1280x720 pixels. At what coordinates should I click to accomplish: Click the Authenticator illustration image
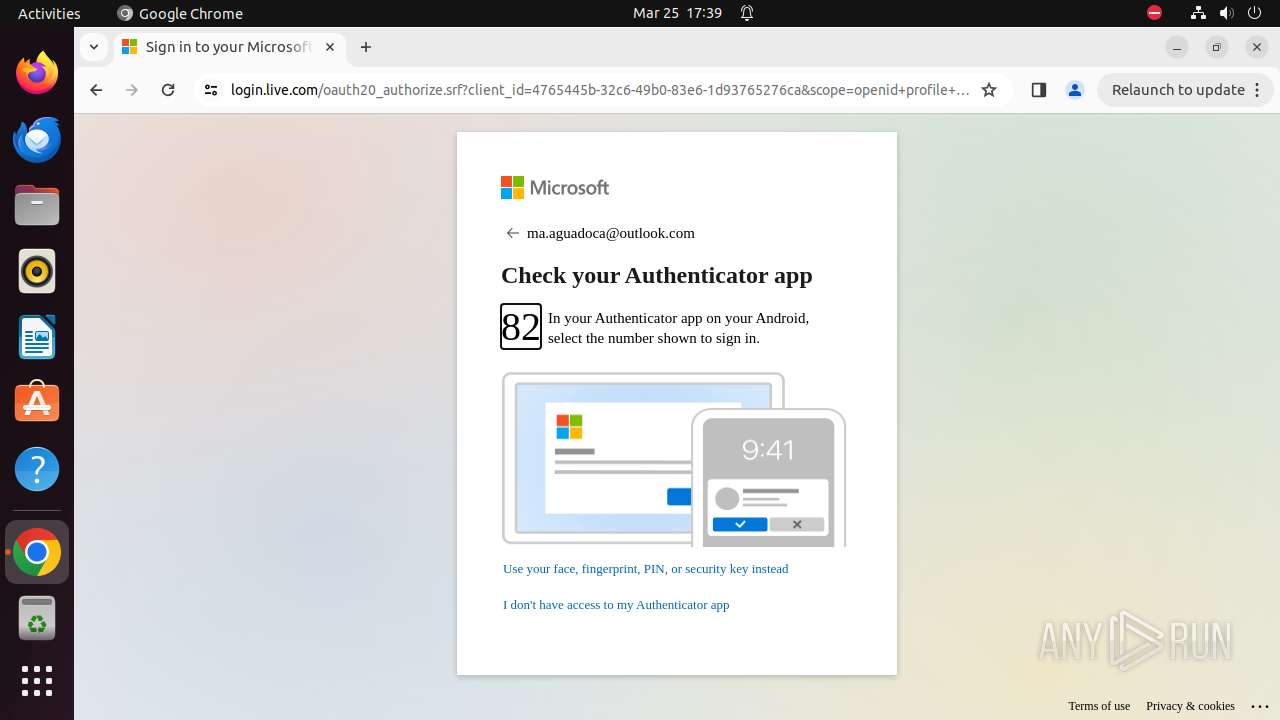pyautogui.click(x=674, y=459)
